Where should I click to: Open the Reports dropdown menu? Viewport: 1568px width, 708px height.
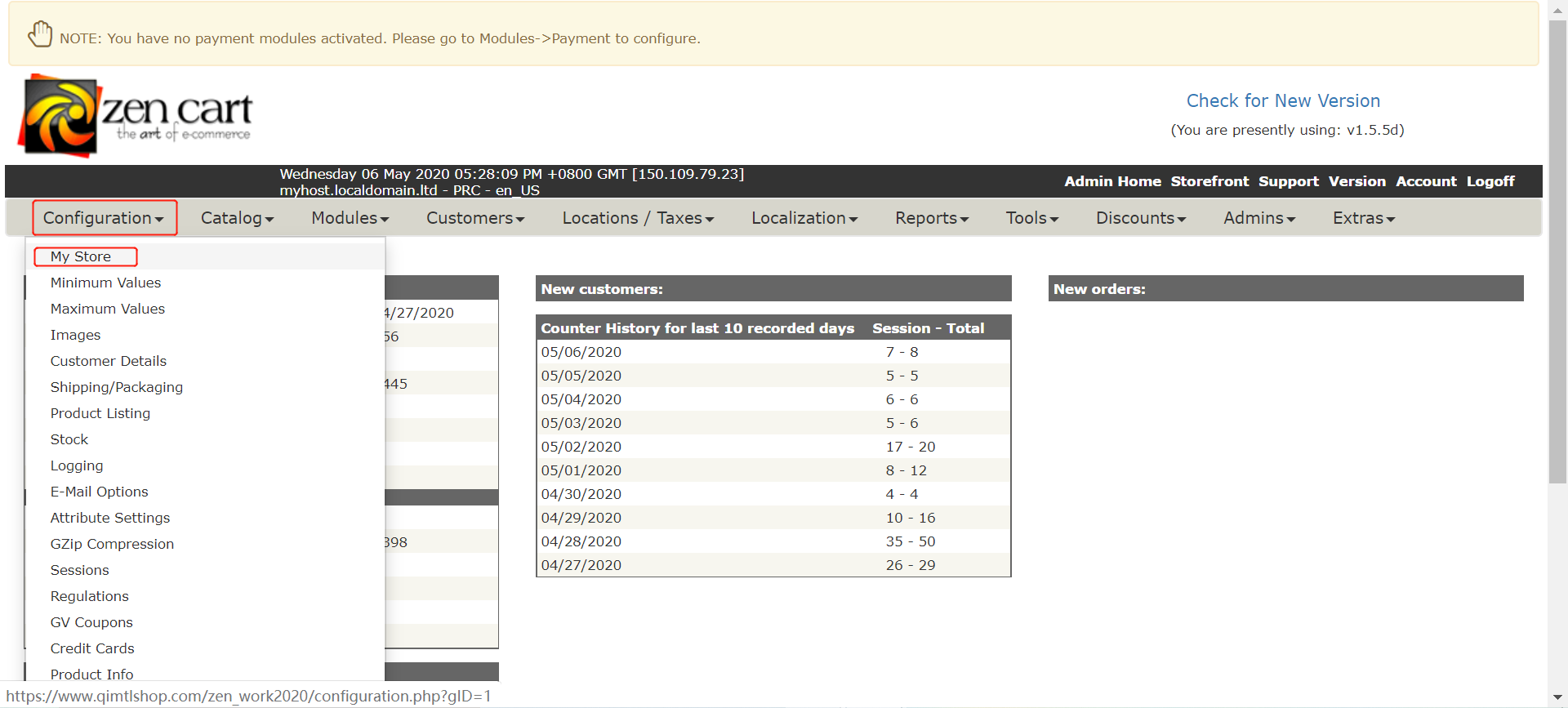pyautogui.click(x=932, y=218)
